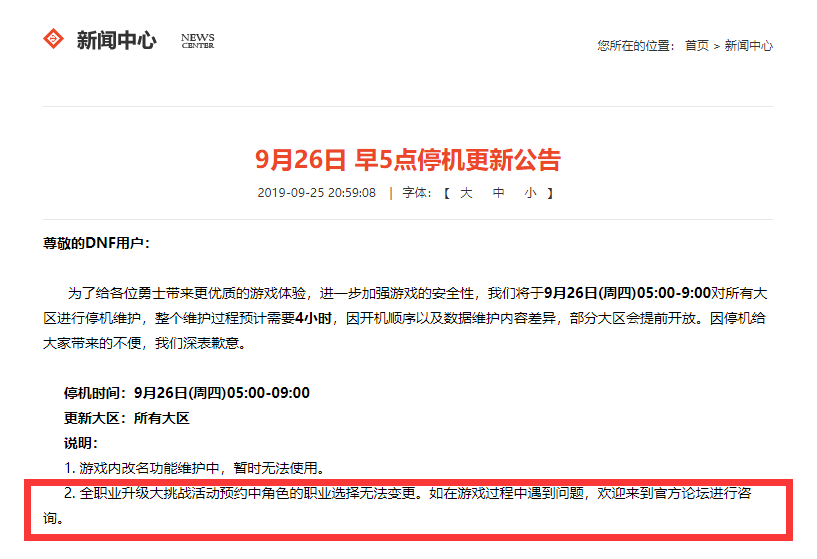Click the orange diamond News Center logo
The image size is (817, 559).
pos(53,39)
